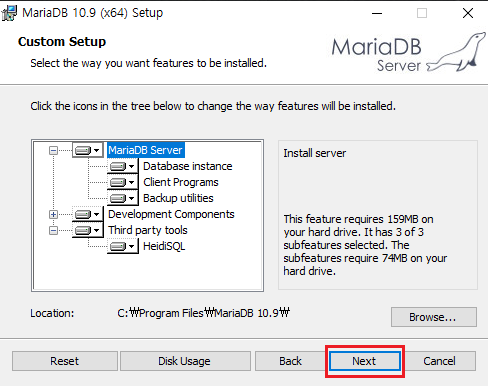Minimize the MariaDB Setup window

coord(377,13)
